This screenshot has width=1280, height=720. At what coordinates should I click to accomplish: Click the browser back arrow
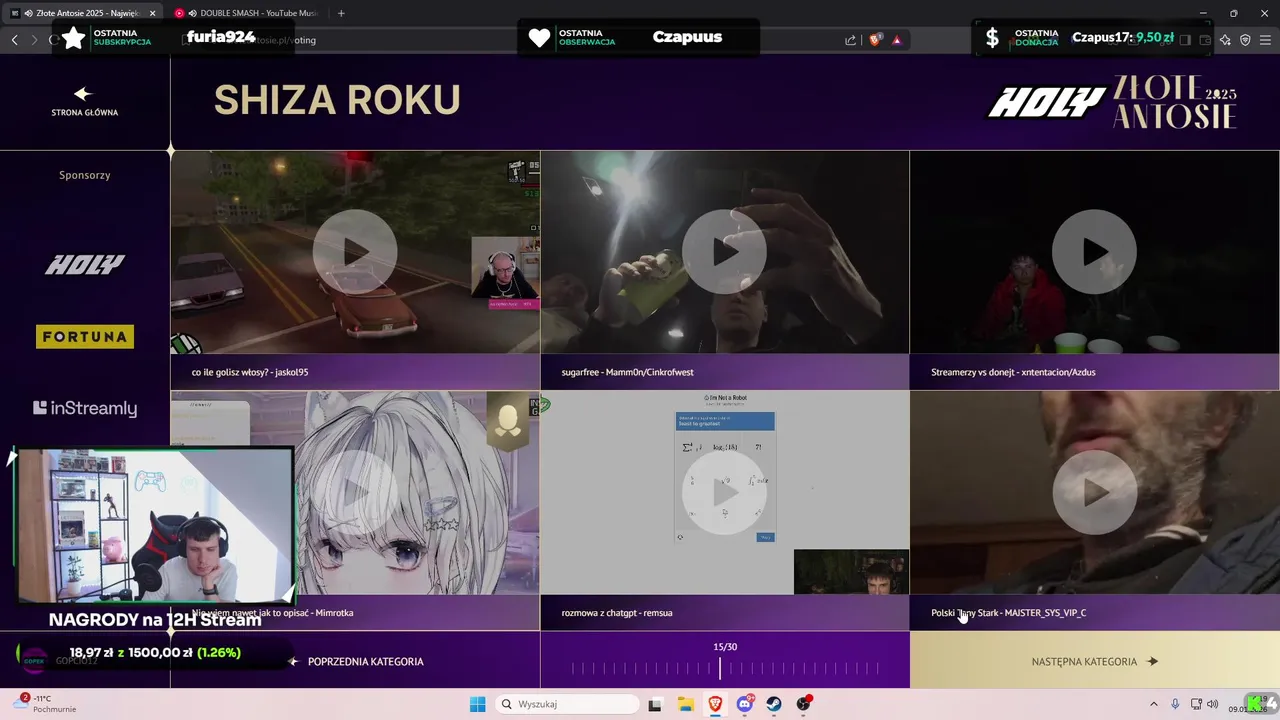[14, 40]
